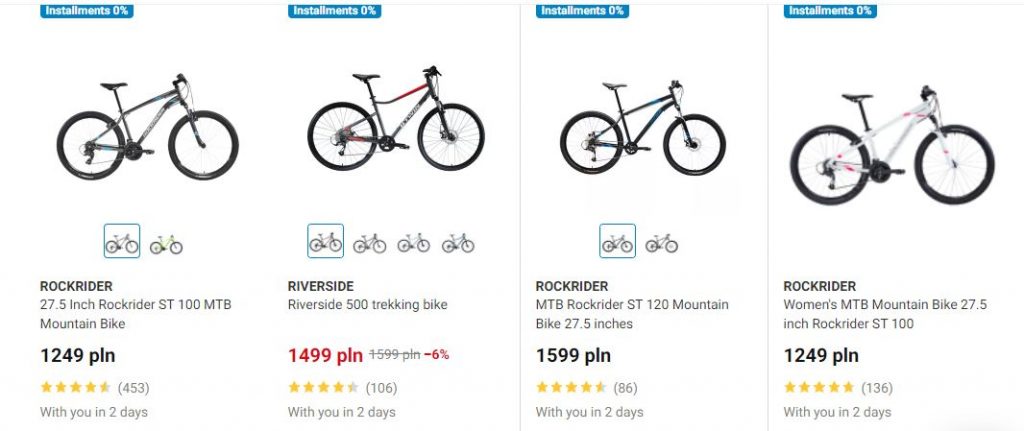Select the first Riverside 500 variant thumbnail
Screen dimensions: 1024x431
point(325,242)
